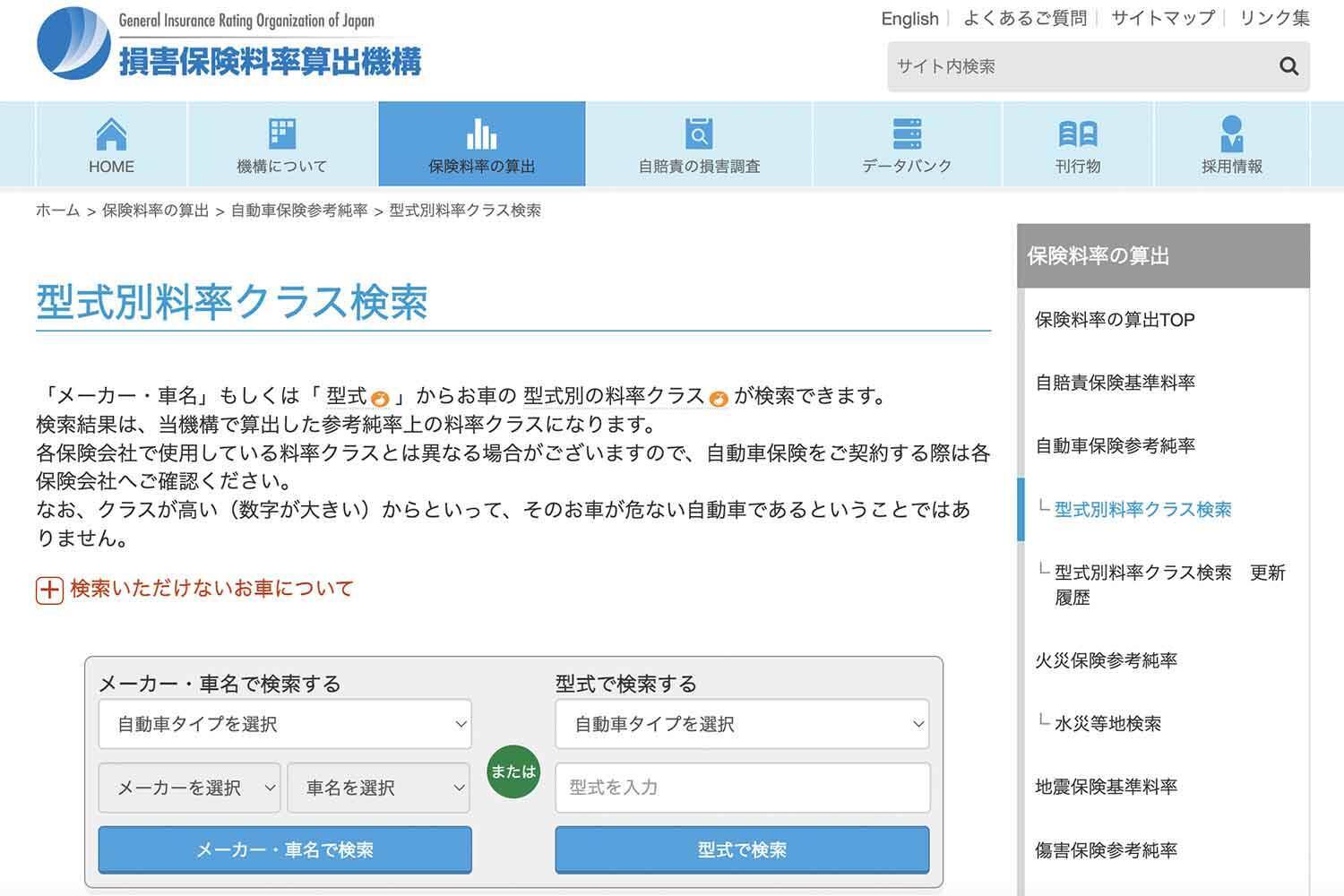
Task: Click the 型式別の料率クラス glossary link
Action: point(614,396)
